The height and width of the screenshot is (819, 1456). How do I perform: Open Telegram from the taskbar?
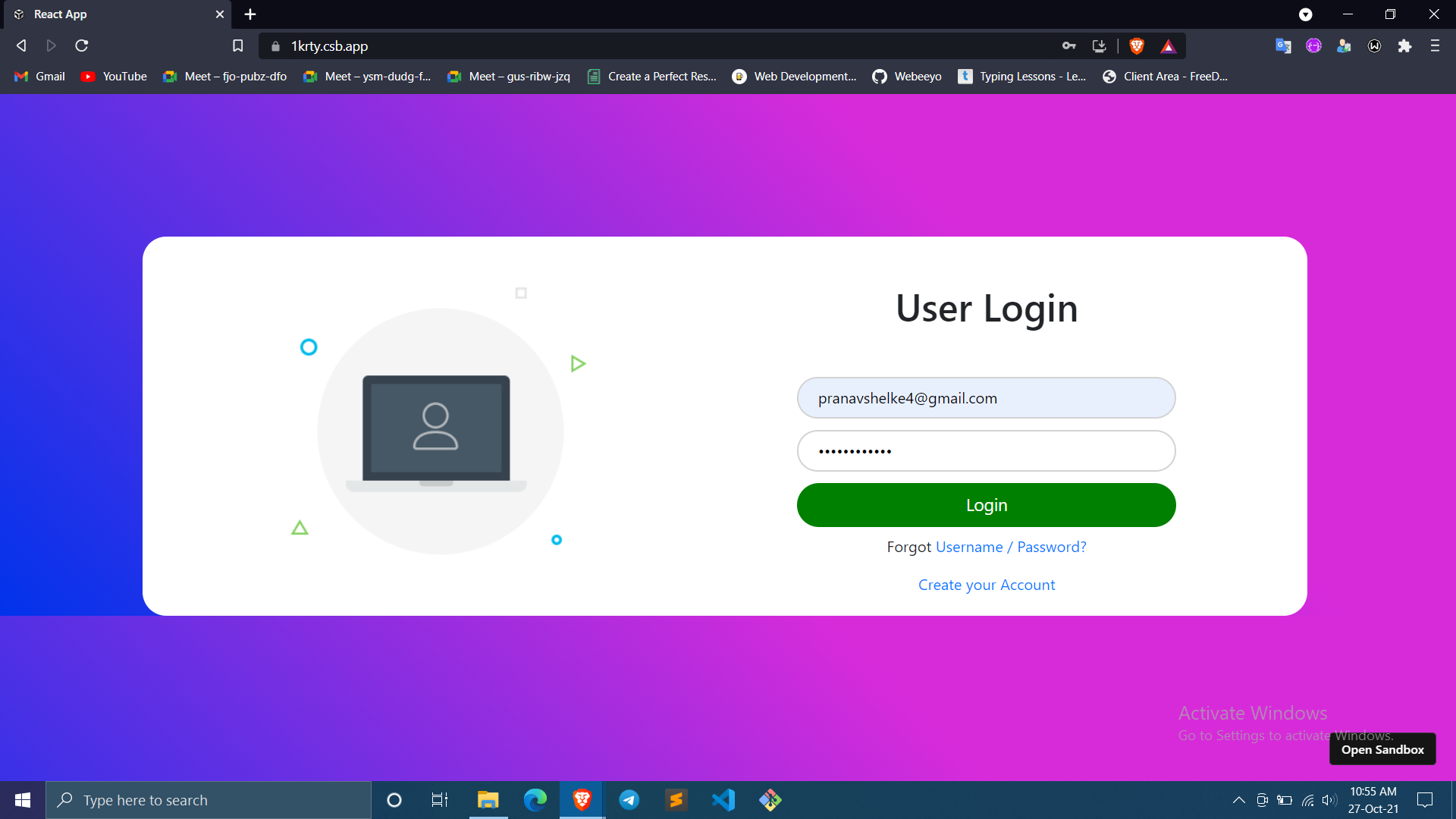629,799
